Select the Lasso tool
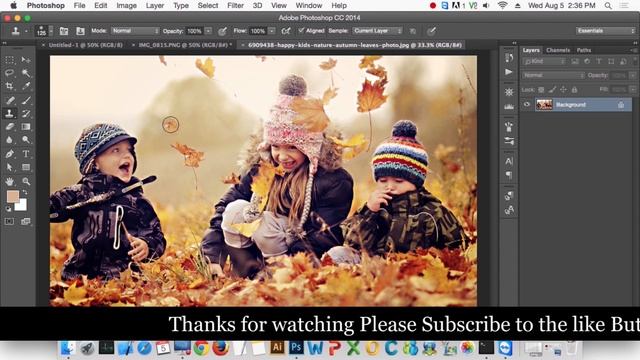 click(9, 73)
